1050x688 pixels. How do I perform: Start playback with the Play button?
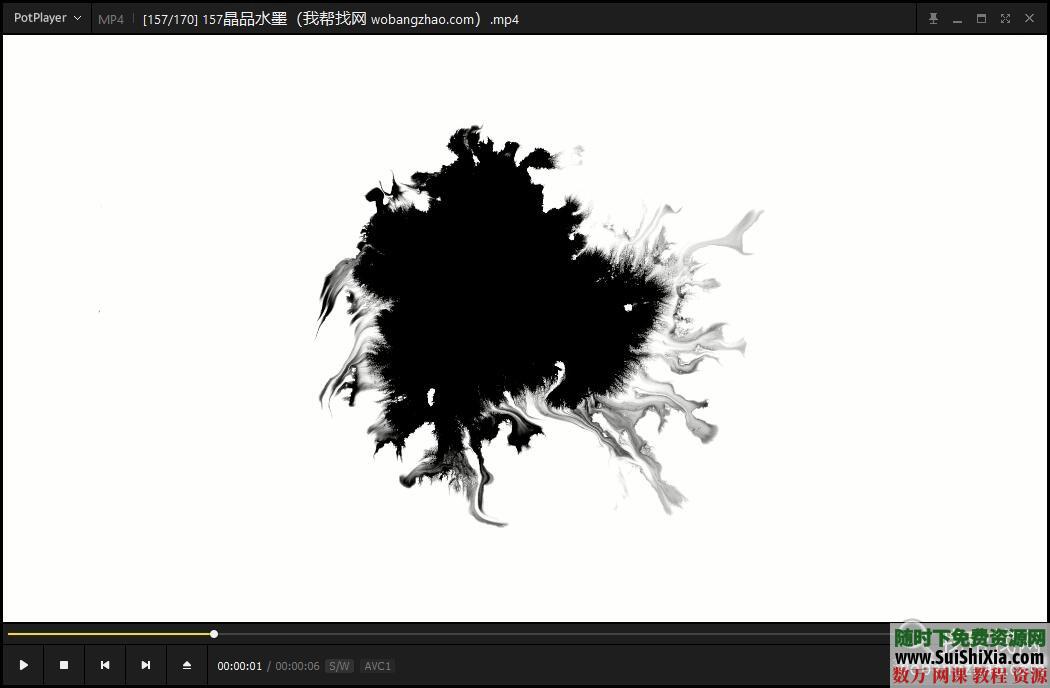pos(24,665)
